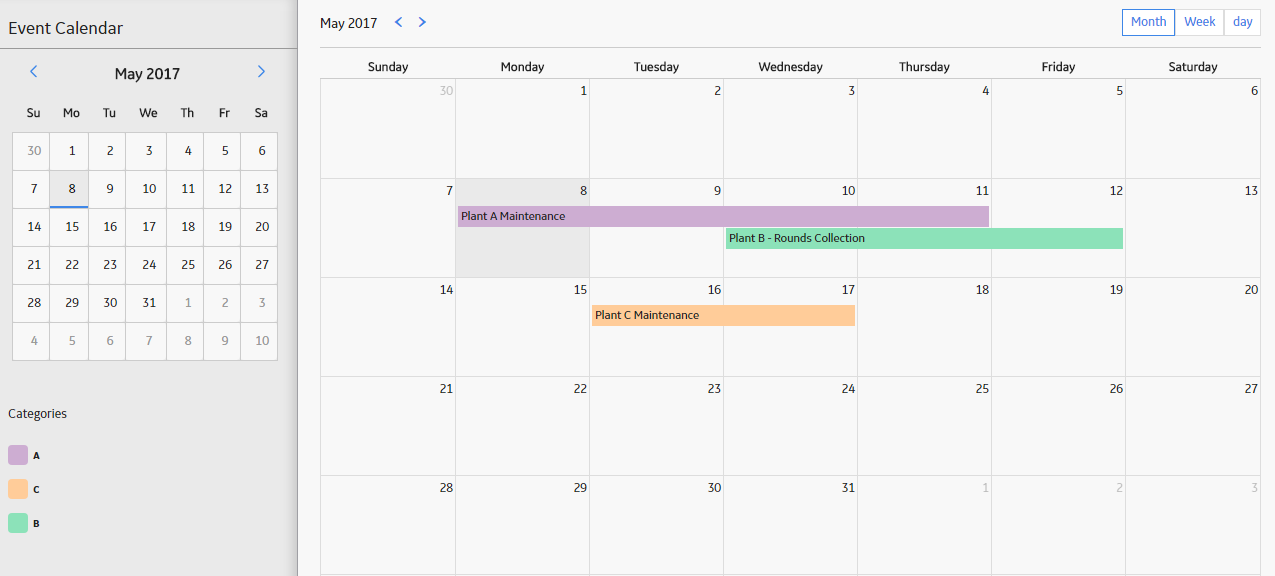Click day 3 in main calendar grid
Viewport: 1275px width, 576px height.
pos(790,129)
